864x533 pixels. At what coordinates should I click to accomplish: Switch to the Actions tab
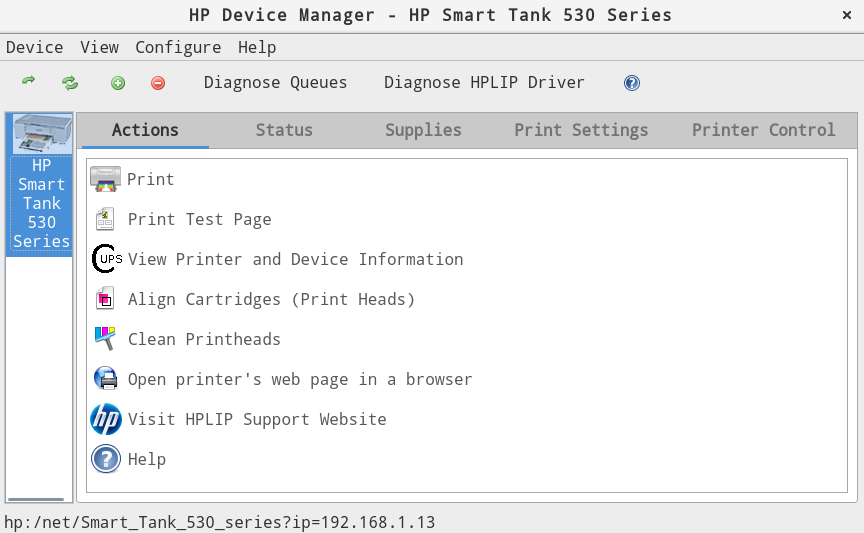click(x=145, y=130)
